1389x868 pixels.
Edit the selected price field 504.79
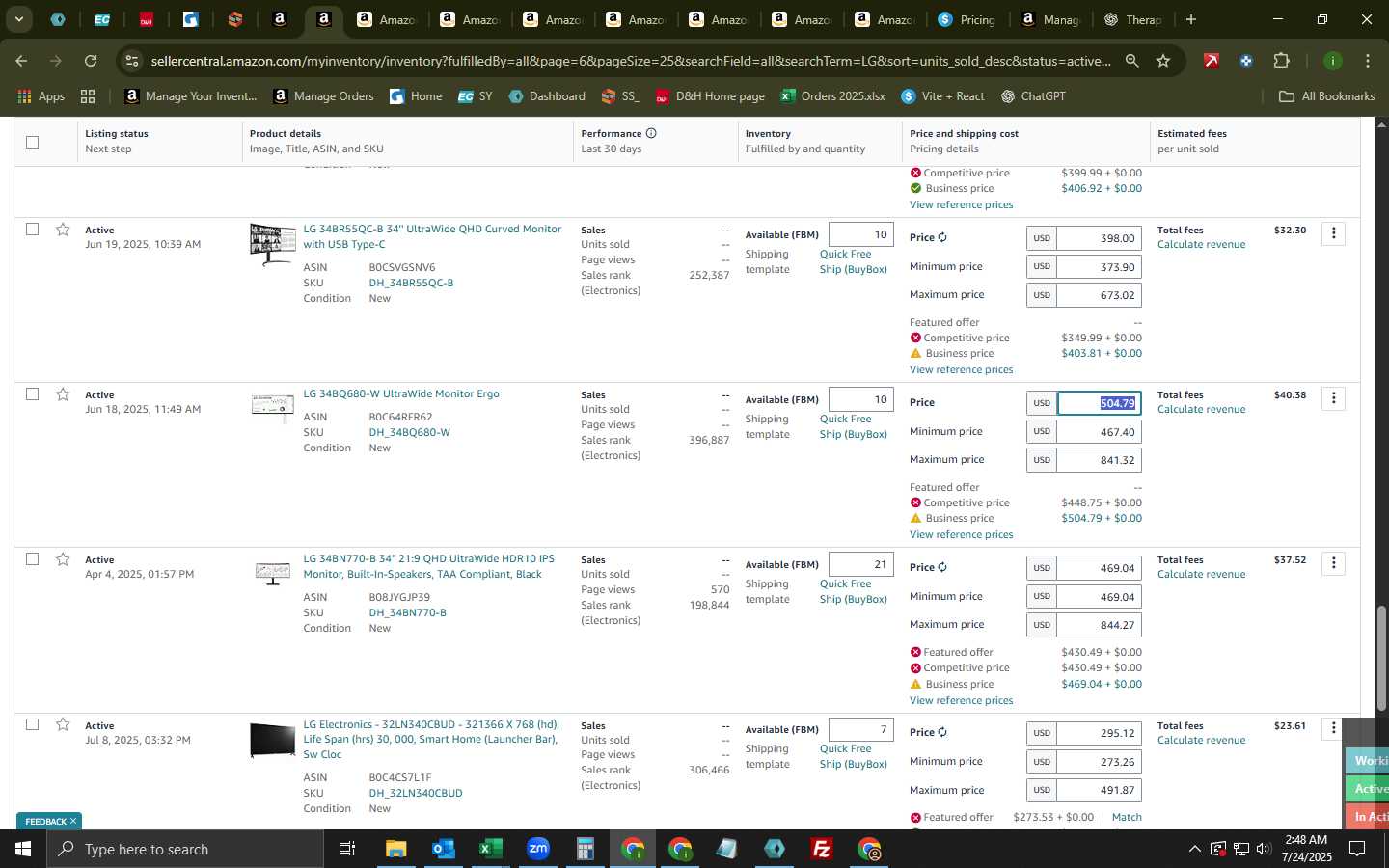pyautogui.click(x=1099, y=403)
